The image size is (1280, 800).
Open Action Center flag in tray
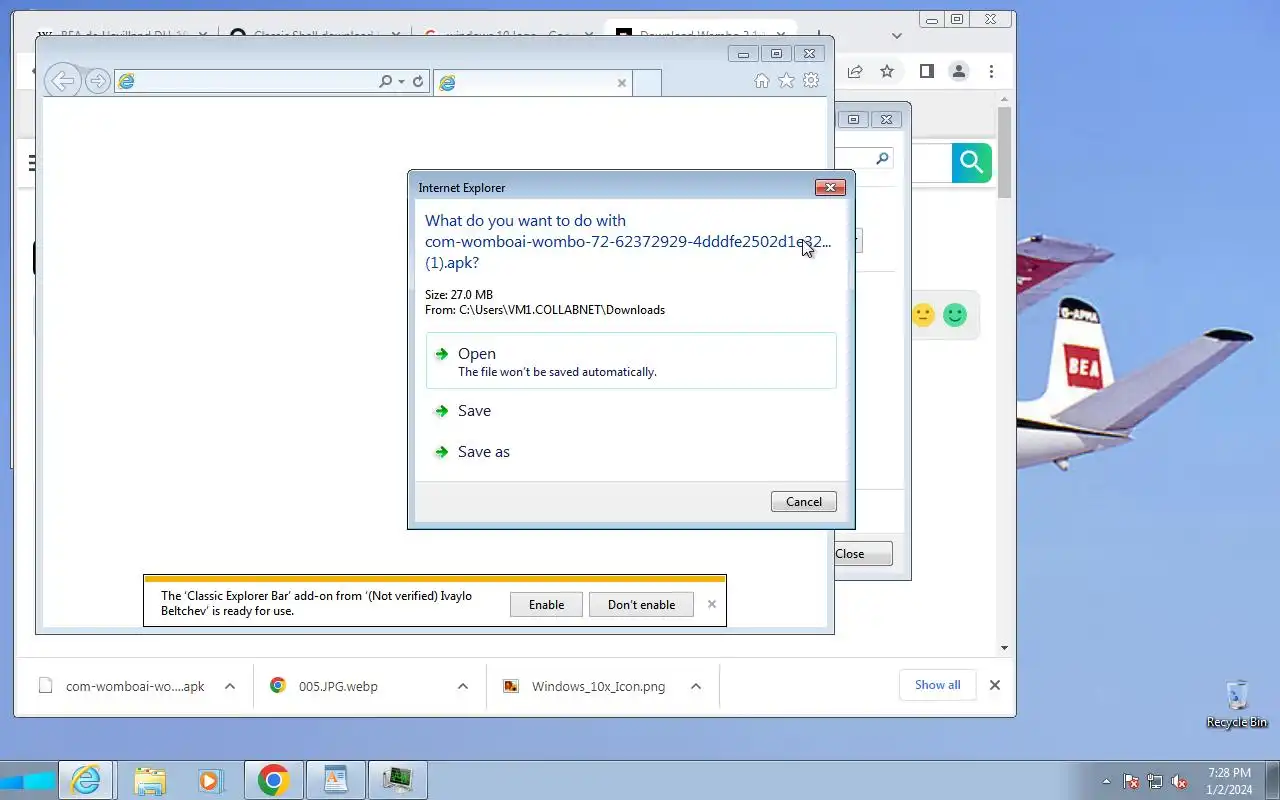[1131, 781]
